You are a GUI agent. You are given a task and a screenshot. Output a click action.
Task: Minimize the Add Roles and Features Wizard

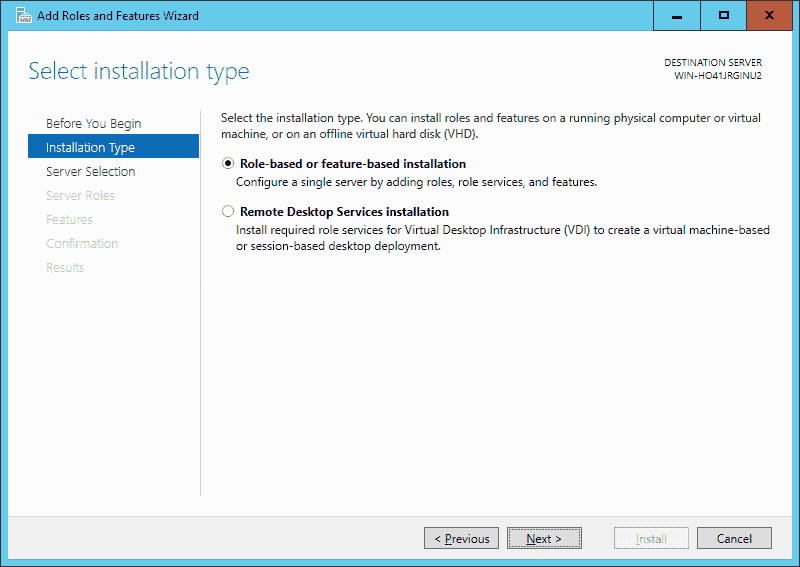(677, 15)
